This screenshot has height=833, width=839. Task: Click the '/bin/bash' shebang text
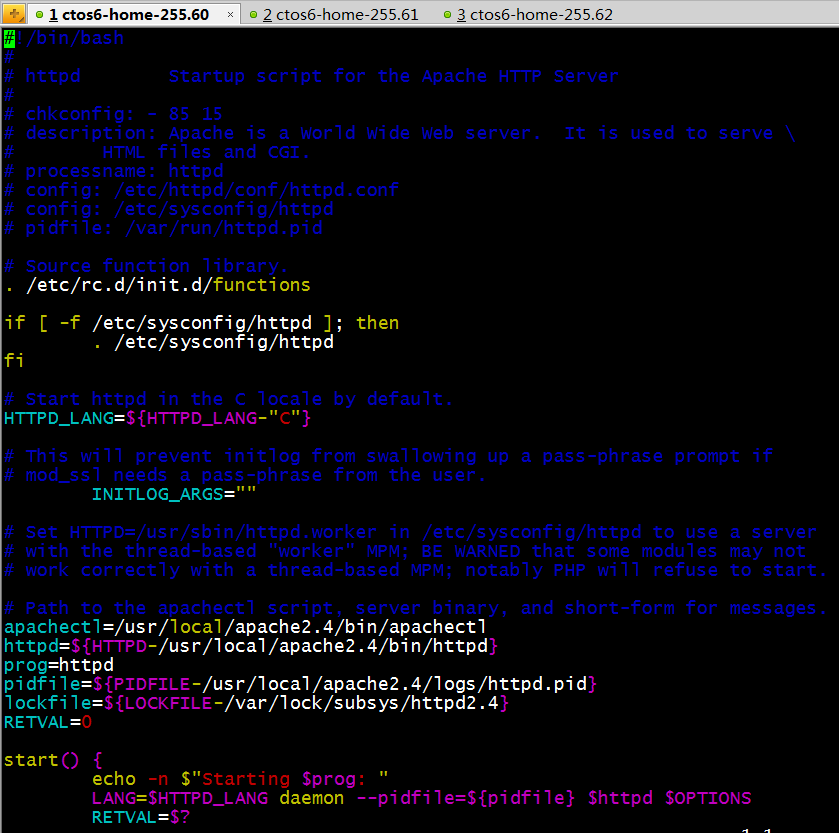point(74,39)
